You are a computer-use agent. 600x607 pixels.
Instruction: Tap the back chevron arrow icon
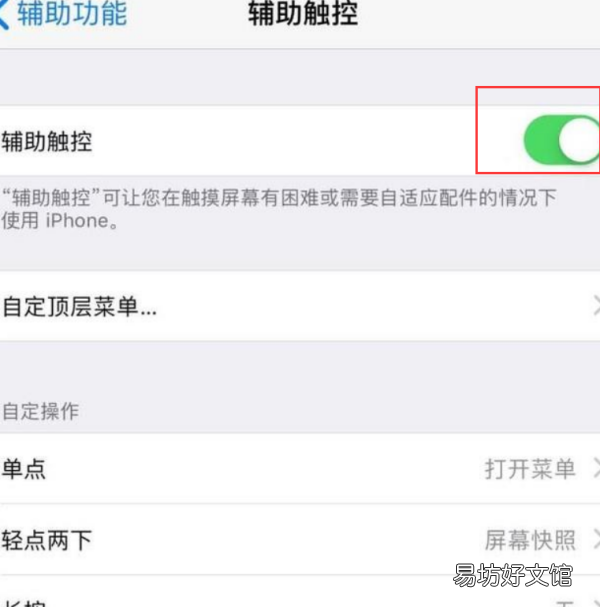click(x=4, y=15)
